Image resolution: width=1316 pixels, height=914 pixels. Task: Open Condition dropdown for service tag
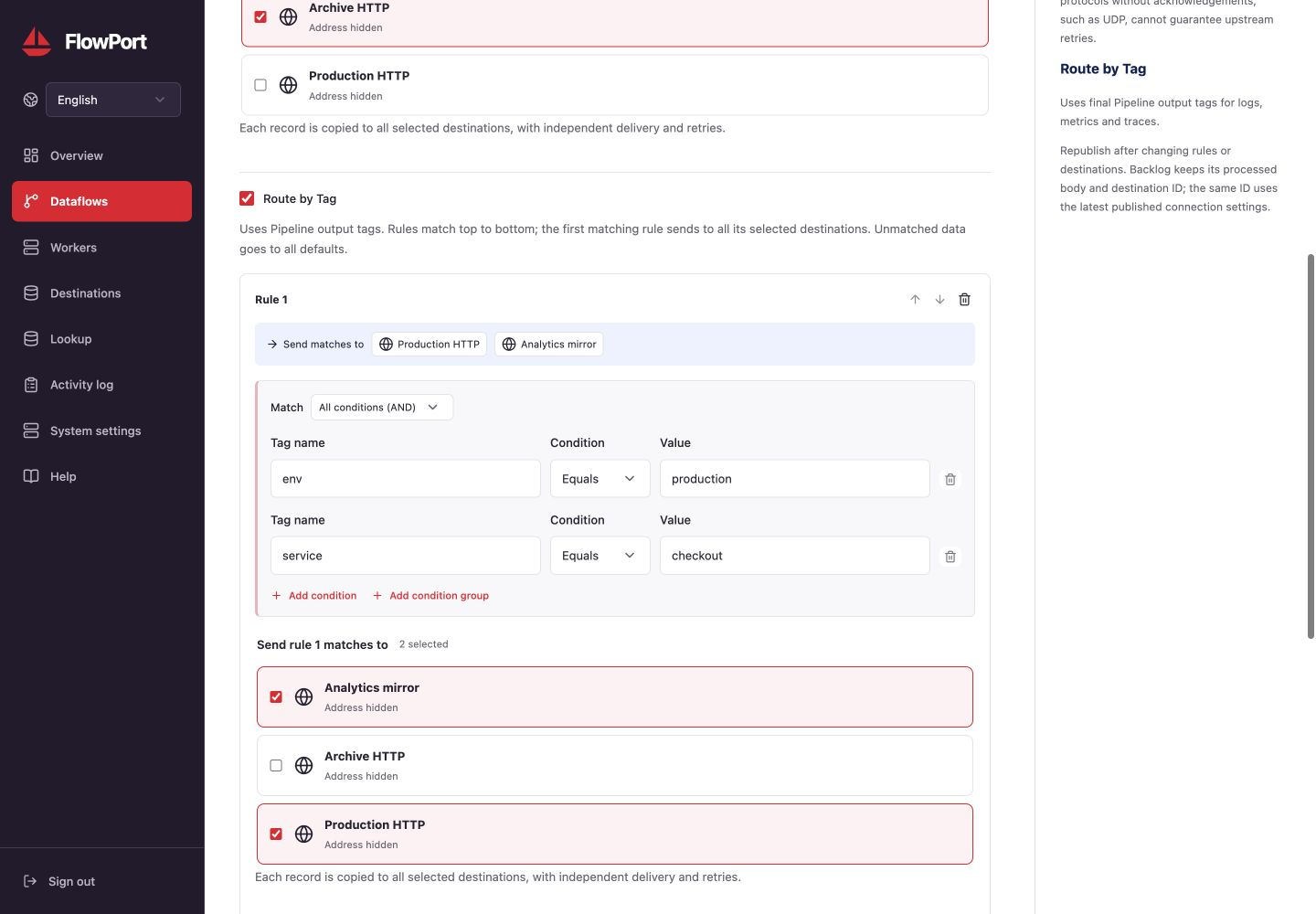click(600, 556)
